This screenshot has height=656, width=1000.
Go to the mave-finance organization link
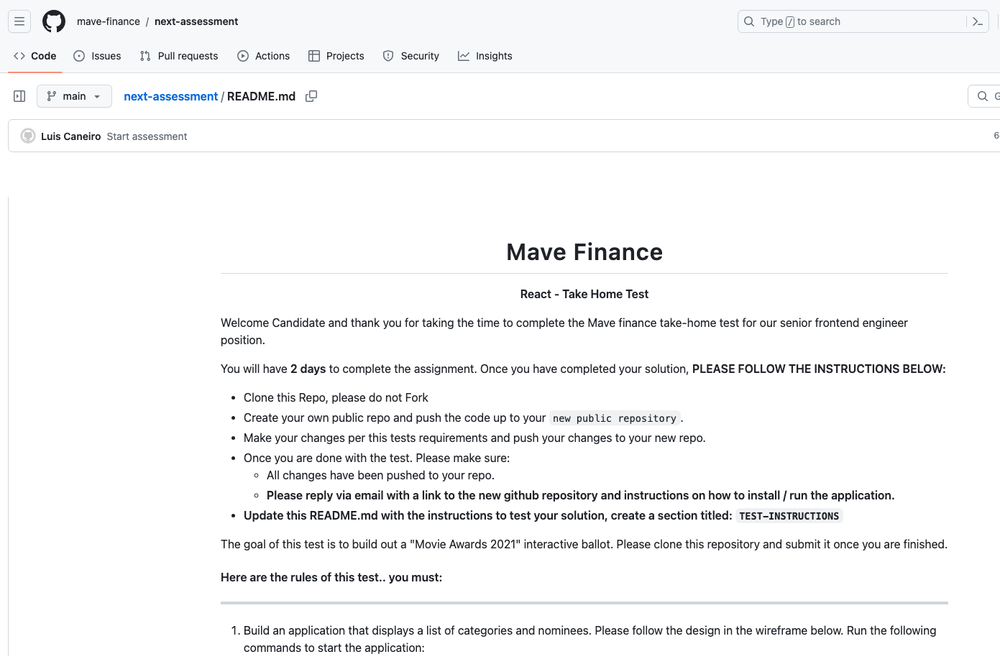click(x=108, y=21)
